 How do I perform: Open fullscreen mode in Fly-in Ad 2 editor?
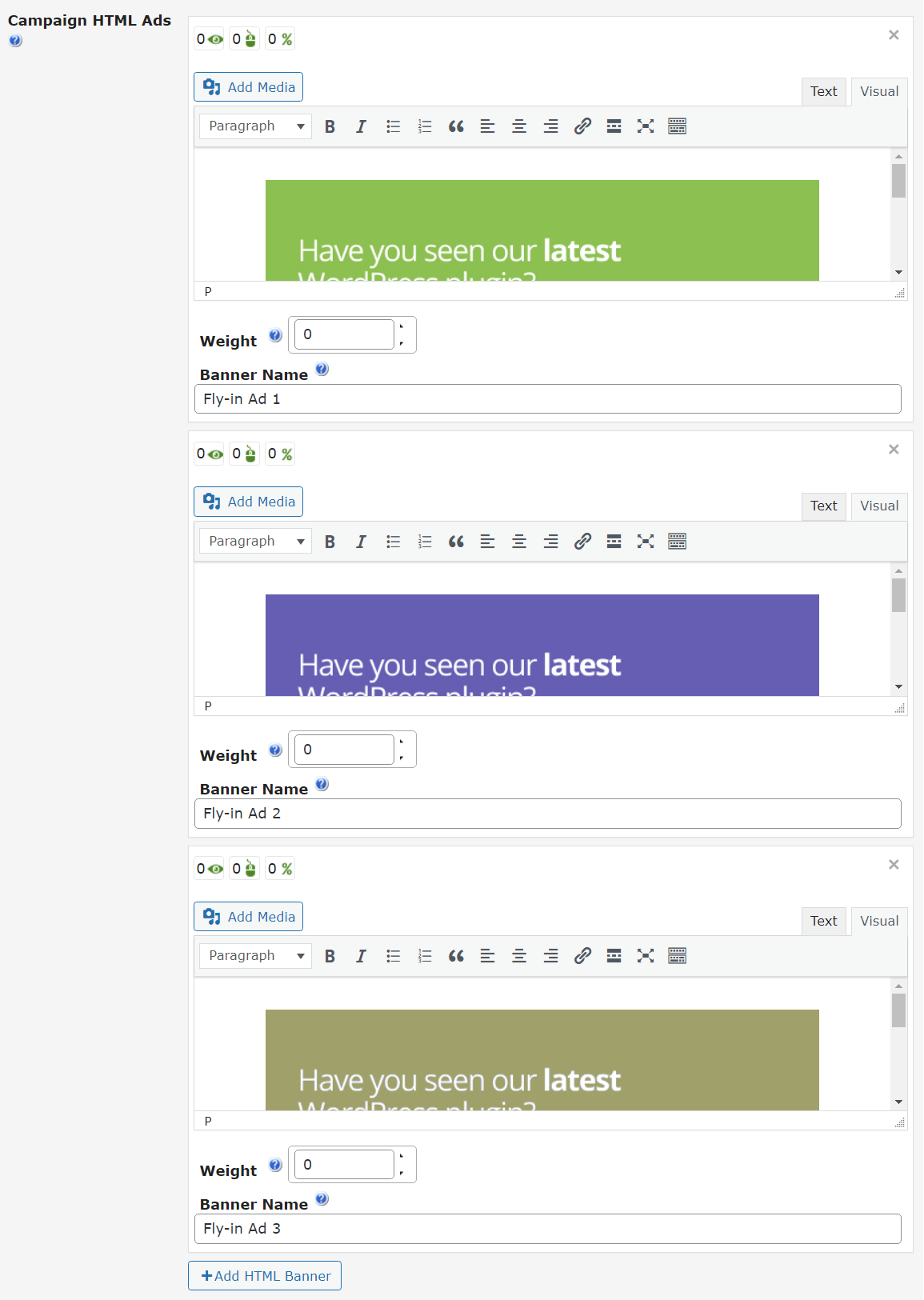(646, 542)
